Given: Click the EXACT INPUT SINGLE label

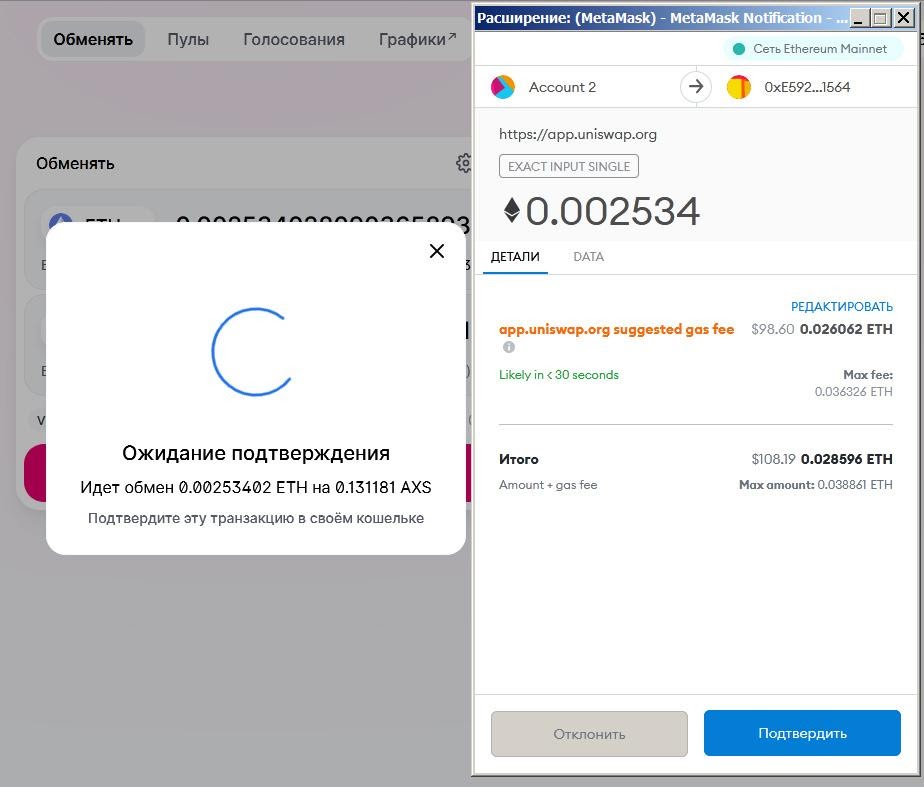Looking at the screenshot, I should click(x=568, y=166).
